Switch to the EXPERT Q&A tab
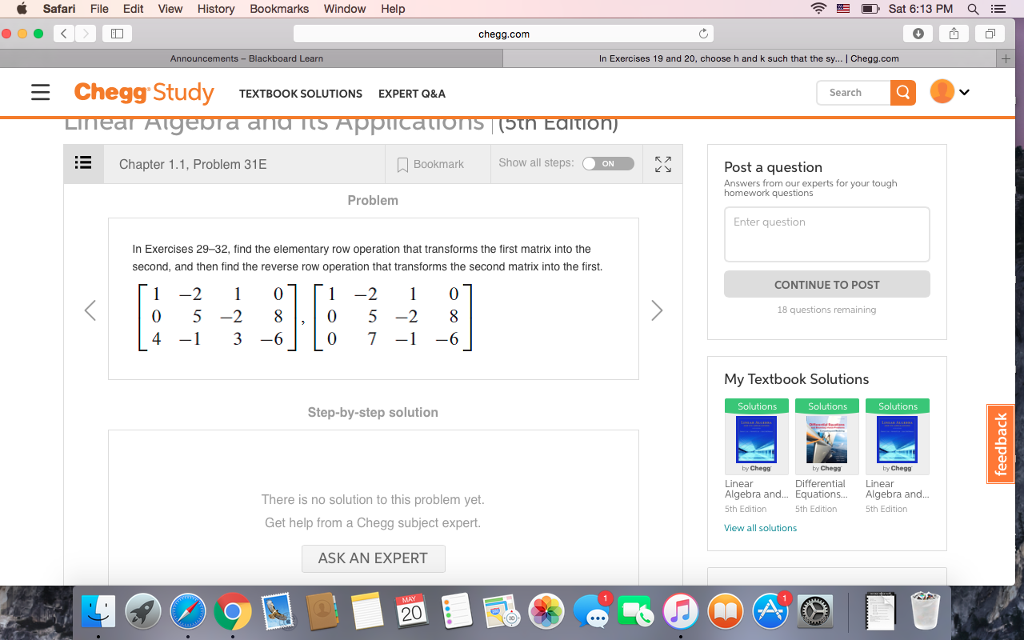 tap(412, 94)
